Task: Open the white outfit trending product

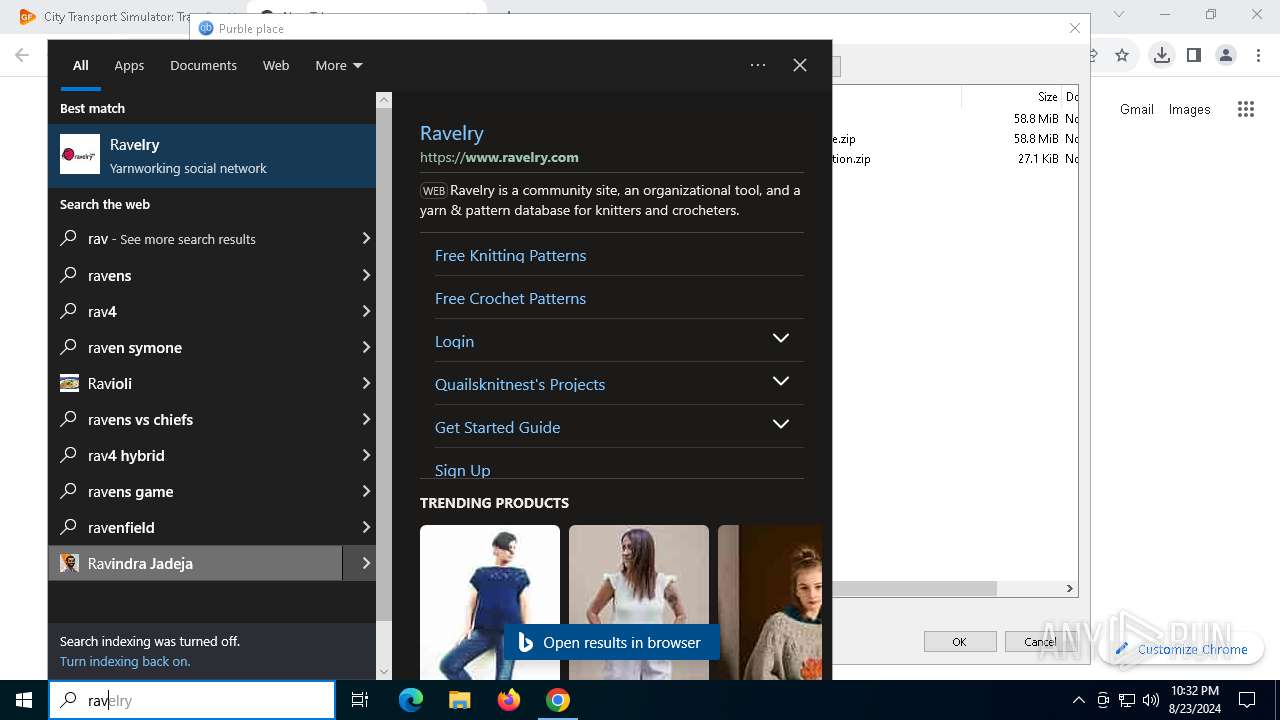Action: (x=639, y=602)
